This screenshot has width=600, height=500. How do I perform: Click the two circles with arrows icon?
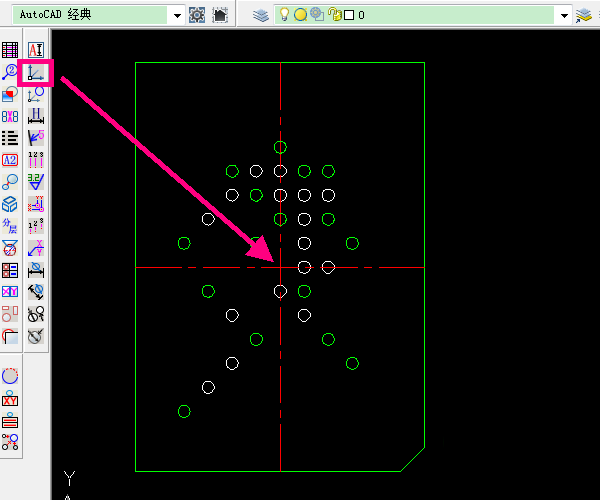[x=36, y=314]
